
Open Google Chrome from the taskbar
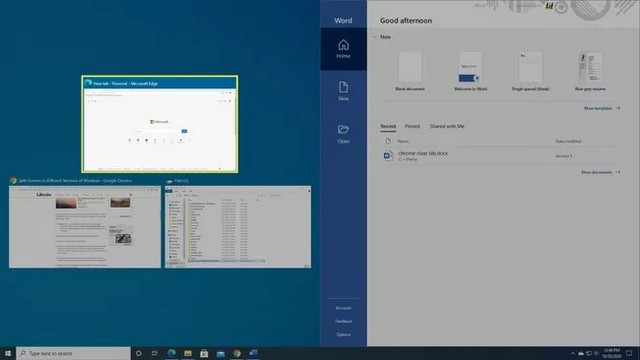click(237, 353)
